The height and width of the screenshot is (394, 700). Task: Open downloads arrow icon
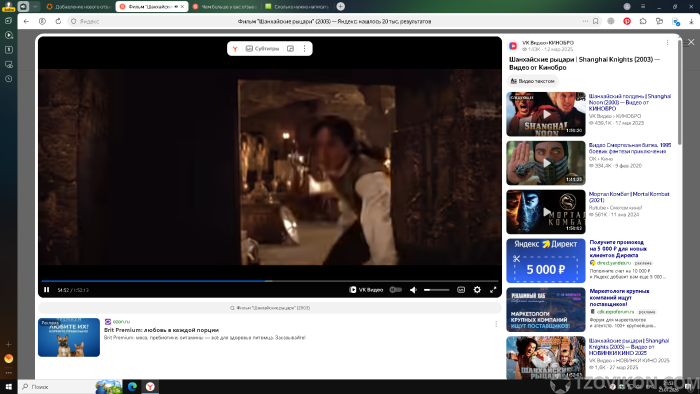[x=692, y=21]
